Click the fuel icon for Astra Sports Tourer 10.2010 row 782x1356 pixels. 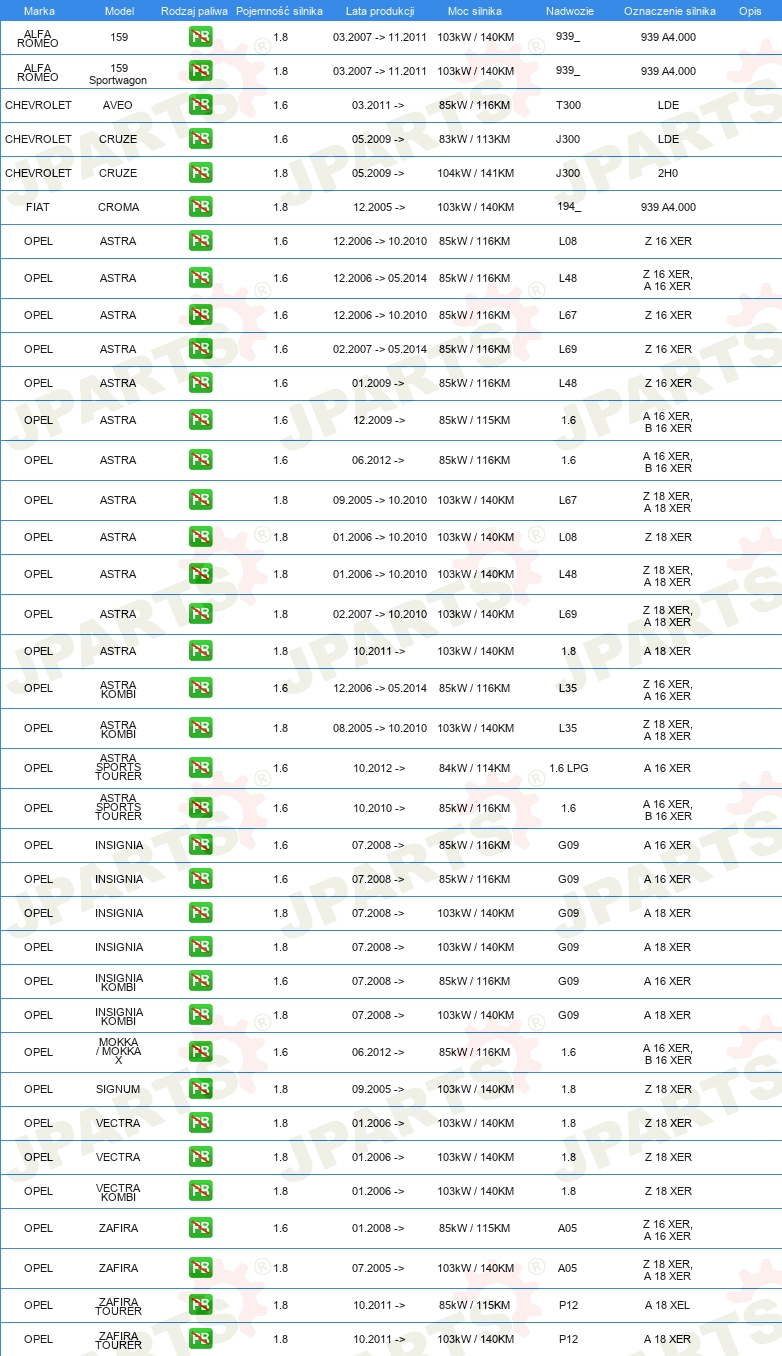tap(201, 808)
